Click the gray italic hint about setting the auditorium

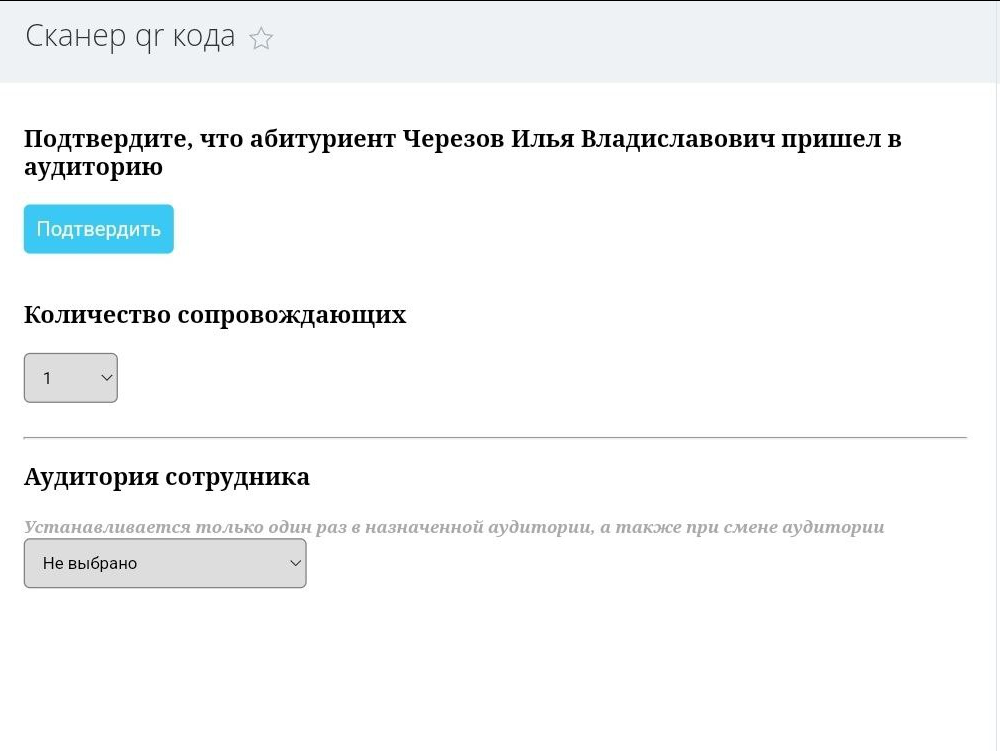(x=454, y=527)
